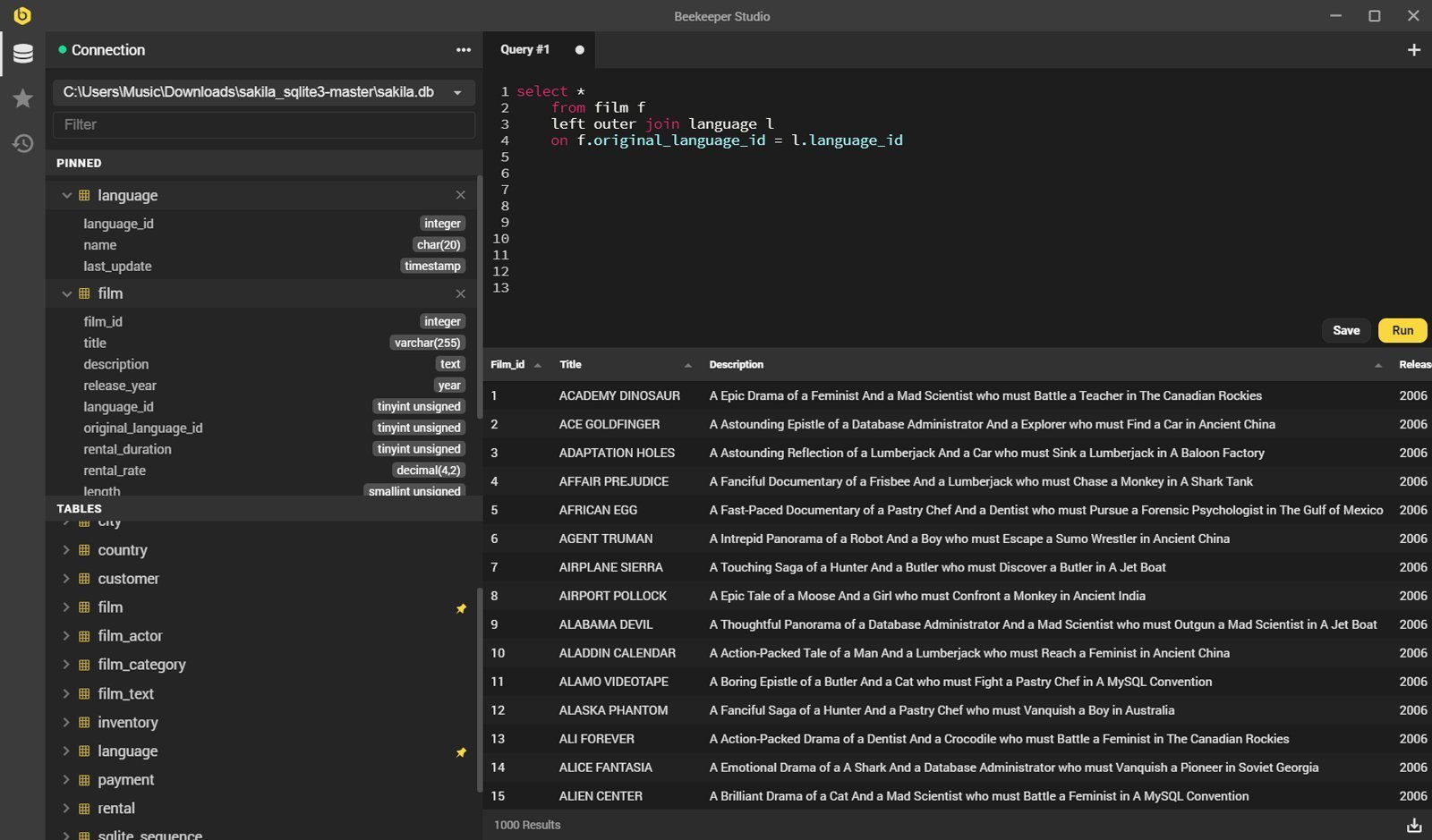The height and width of the screenshot is (840, 1432).
Task: Sort results by Film_id column header
Action: (x=516, y=365)
